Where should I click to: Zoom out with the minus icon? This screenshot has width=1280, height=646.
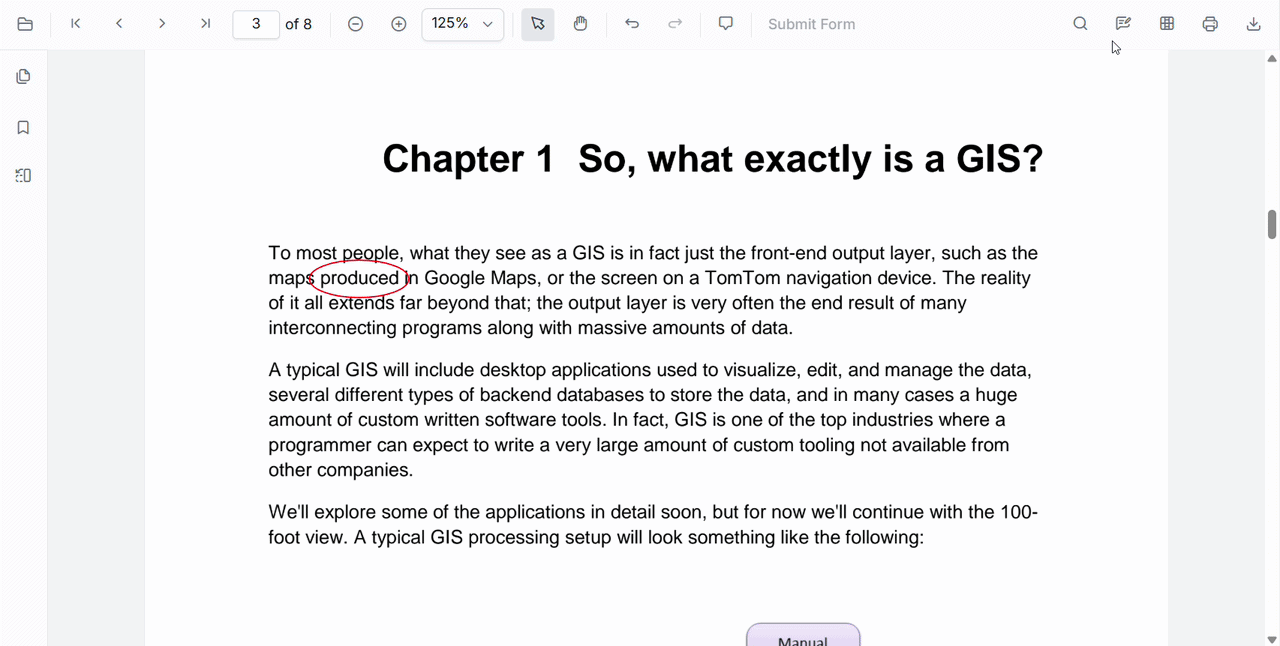coord(355,24)
